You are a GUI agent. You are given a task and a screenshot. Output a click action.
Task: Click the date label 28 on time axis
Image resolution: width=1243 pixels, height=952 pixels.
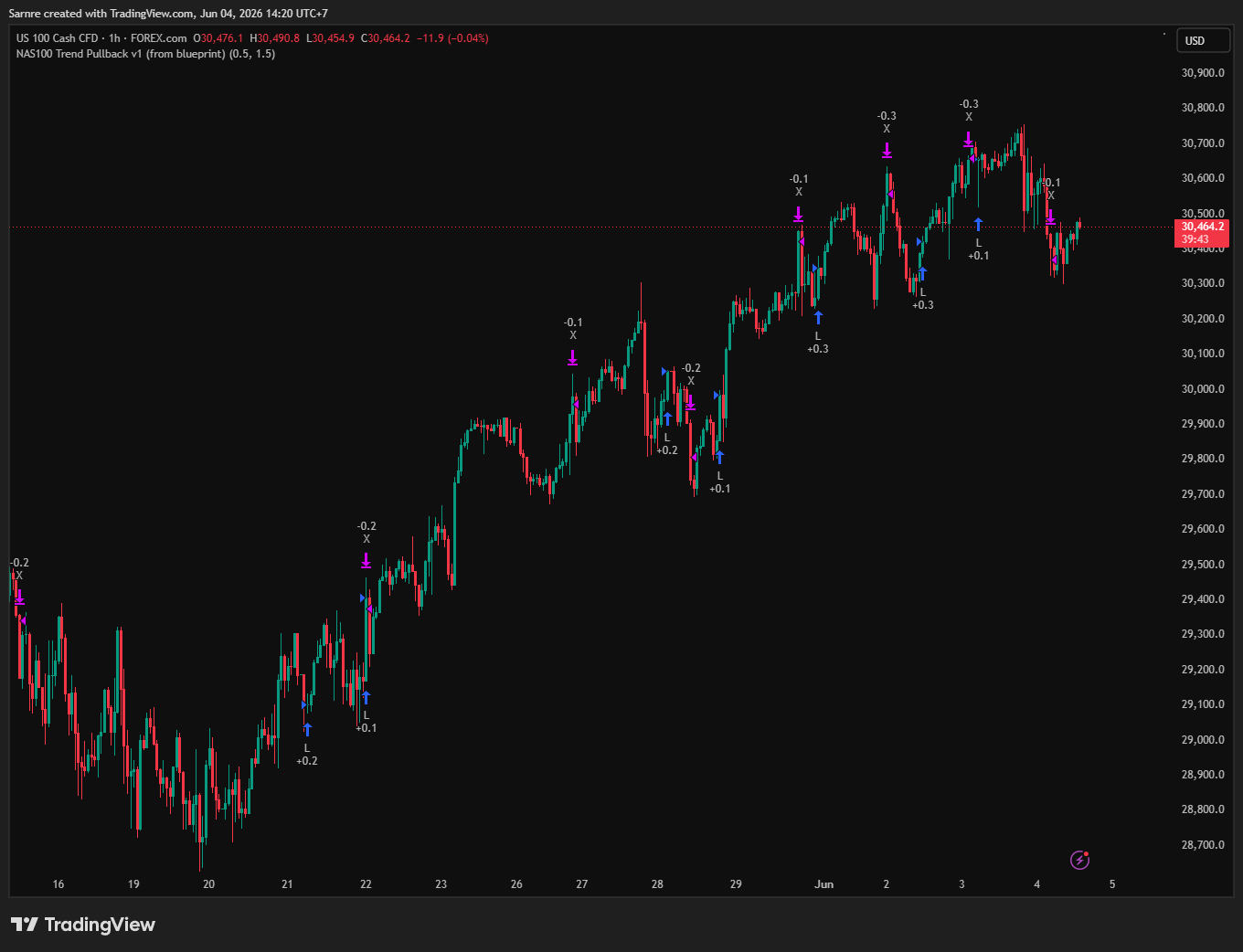tap(657, 884)
